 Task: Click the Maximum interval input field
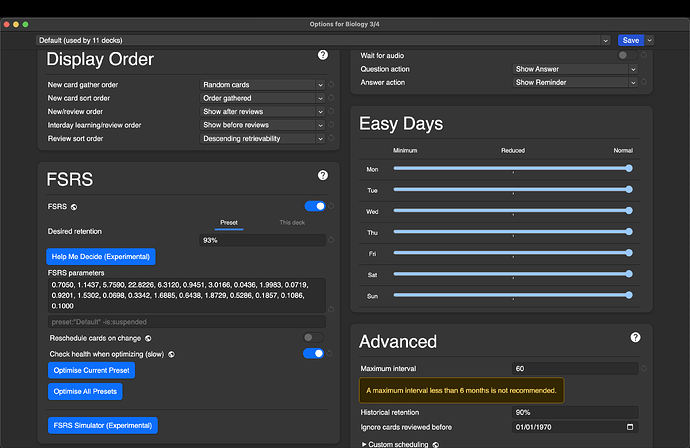click(x=574, y=369)
